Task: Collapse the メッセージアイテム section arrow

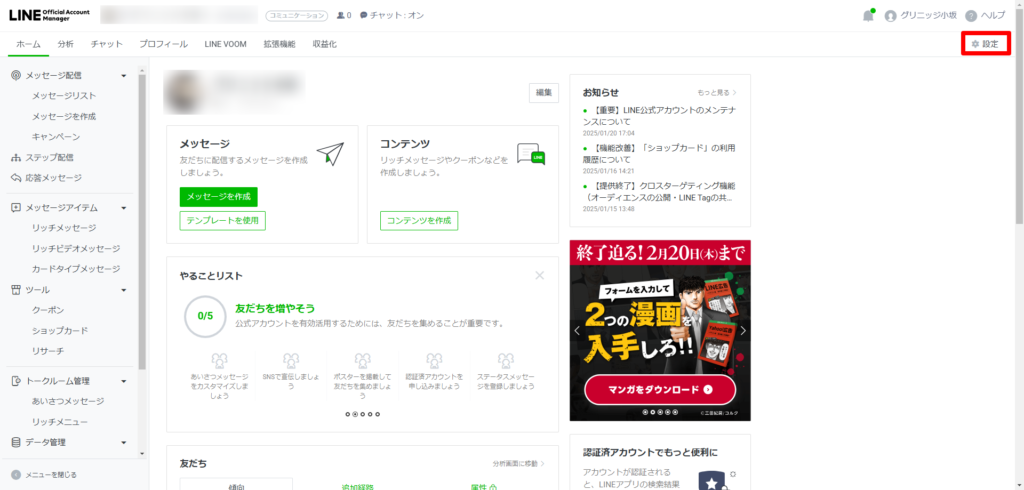Action: (x=123, y=208)
